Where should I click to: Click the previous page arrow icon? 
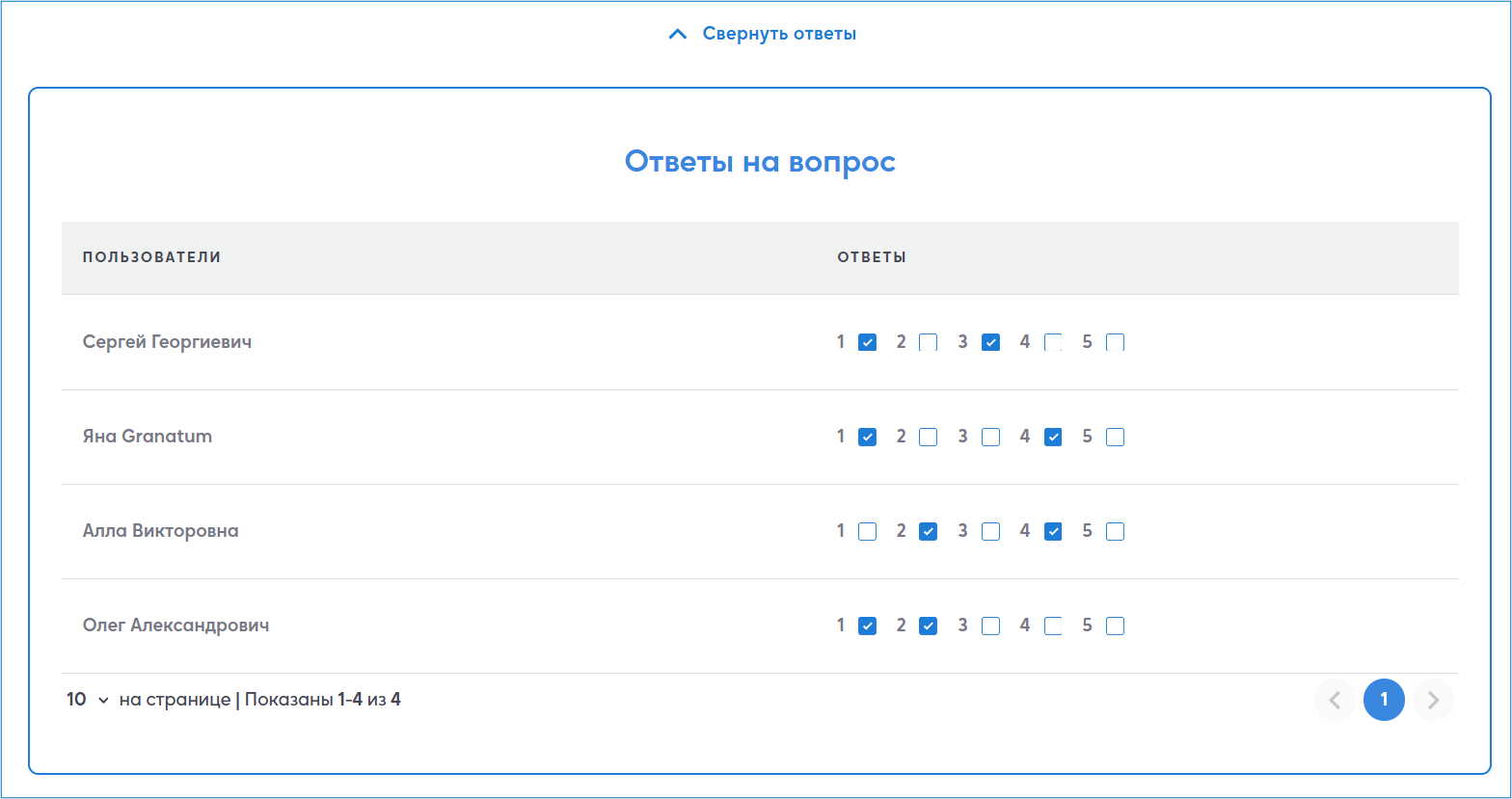pos(1335,700)
